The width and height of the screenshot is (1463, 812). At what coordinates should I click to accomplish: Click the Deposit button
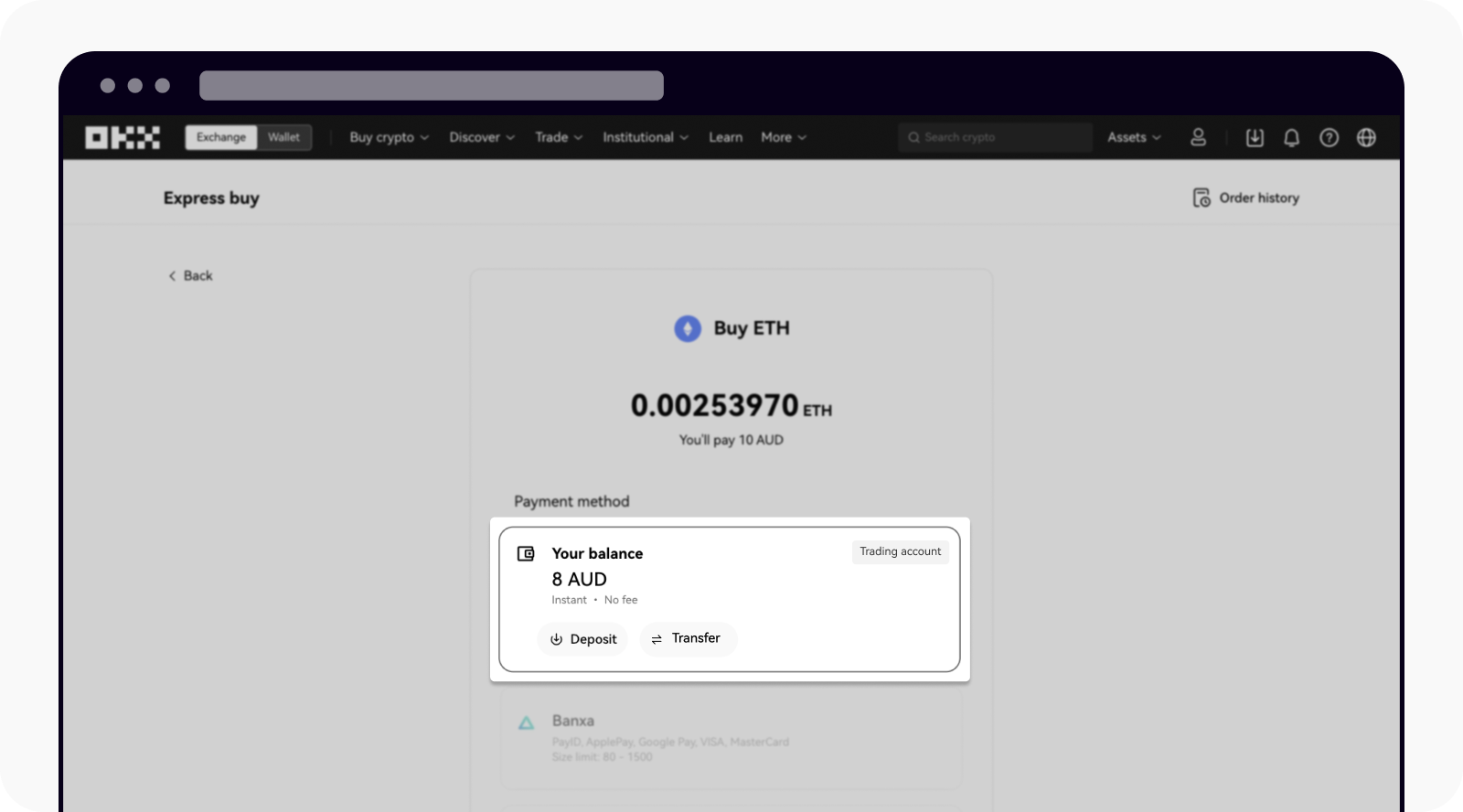(x=583, y=639)
